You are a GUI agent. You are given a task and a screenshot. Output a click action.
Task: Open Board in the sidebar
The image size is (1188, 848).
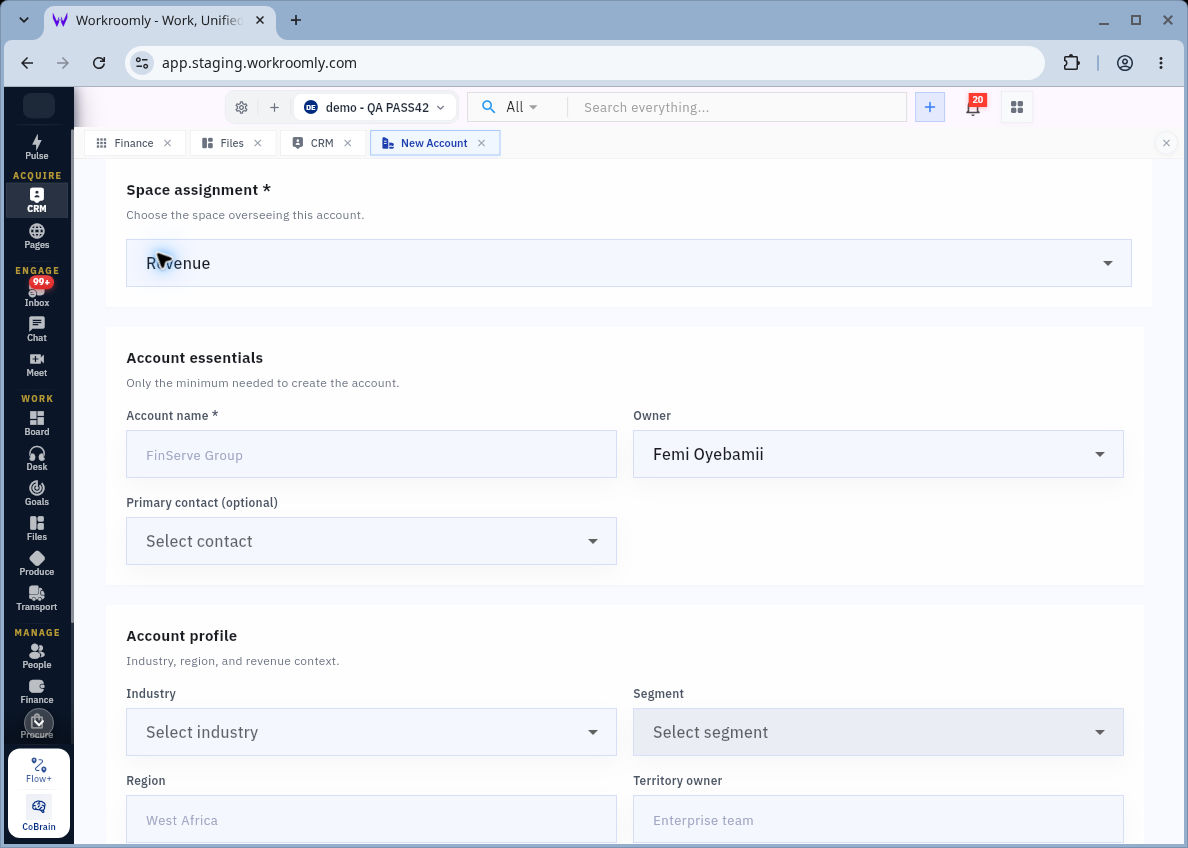[36, 423]
